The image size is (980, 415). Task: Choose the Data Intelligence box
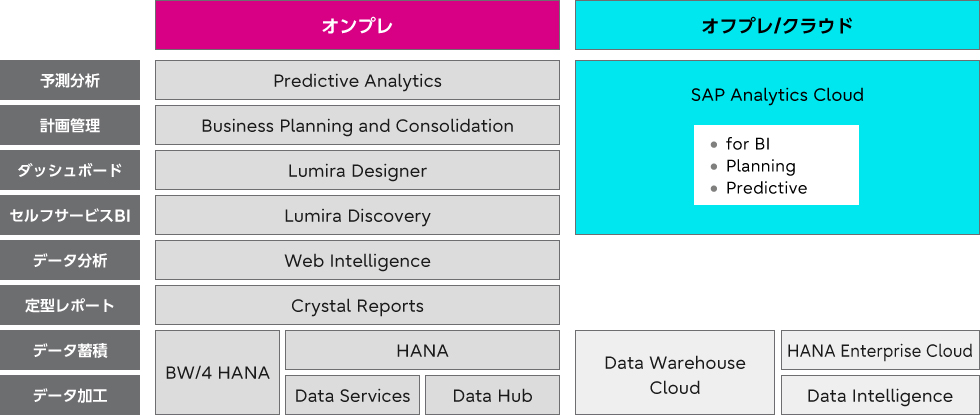(880, 395)
